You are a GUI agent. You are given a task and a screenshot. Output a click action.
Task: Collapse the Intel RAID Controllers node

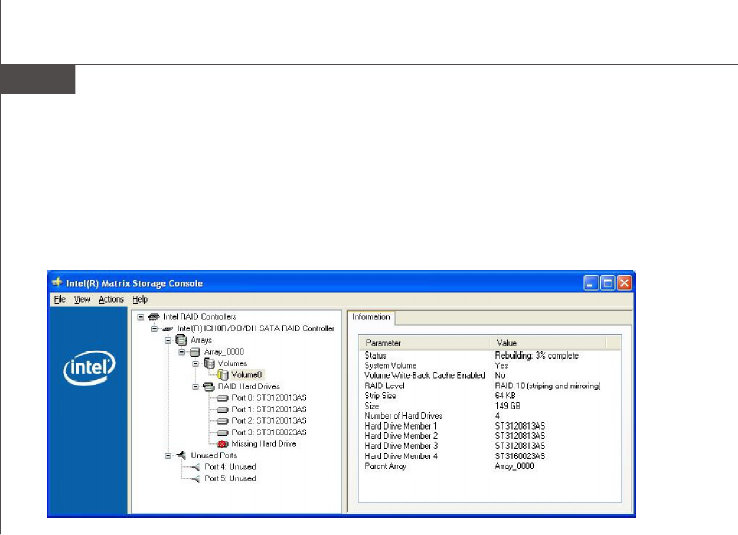[x=140, y=317]
